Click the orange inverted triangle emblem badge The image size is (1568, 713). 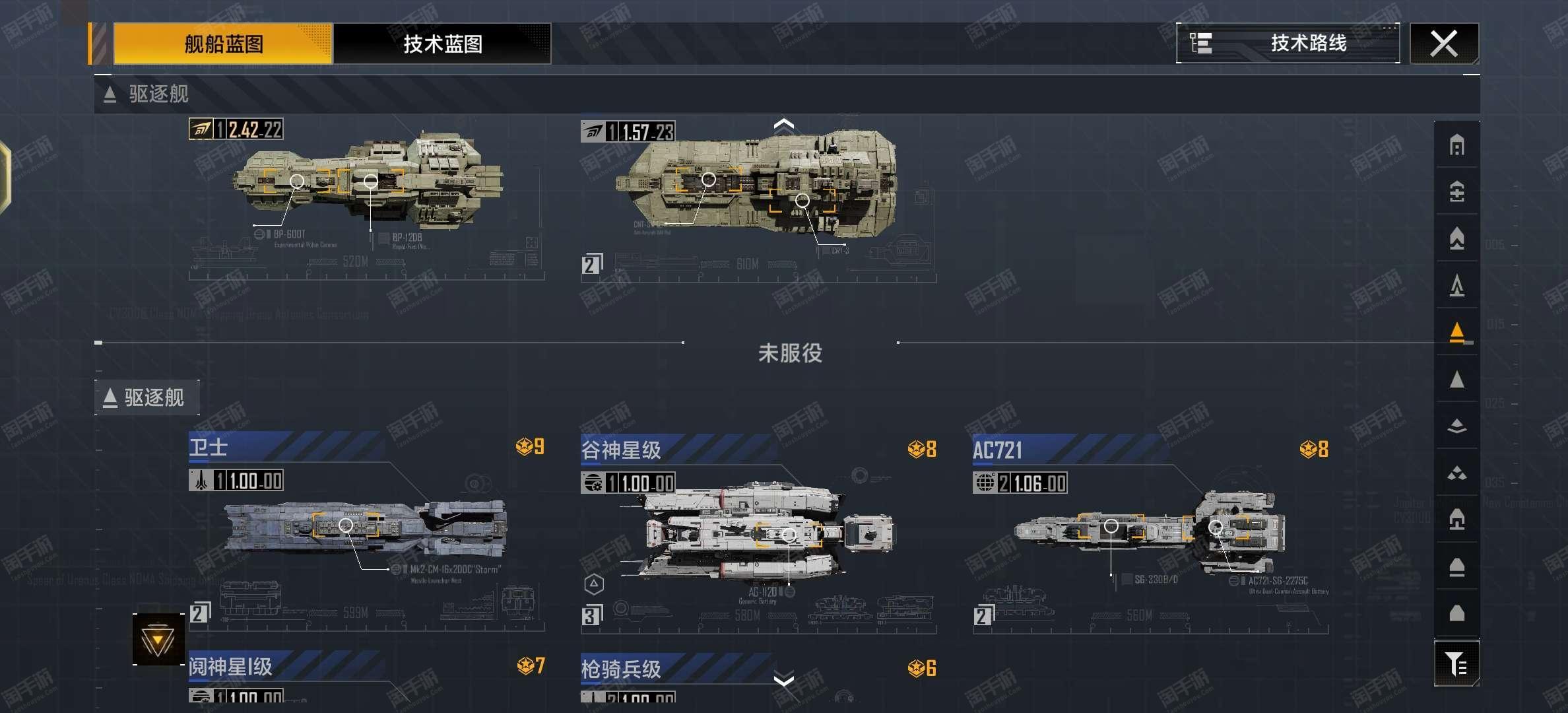pyautogui.click(x=158, y=639)
